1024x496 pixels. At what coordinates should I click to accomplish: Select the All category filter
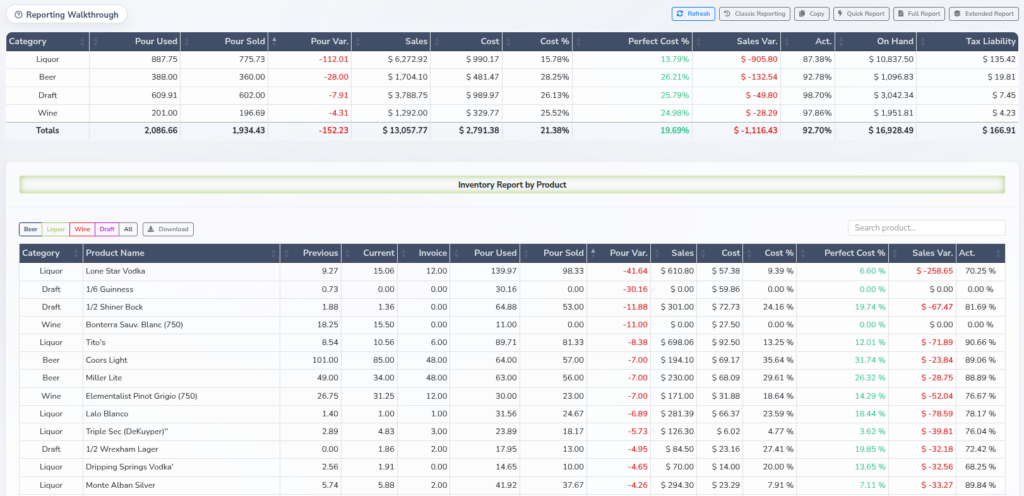point(128,229)
